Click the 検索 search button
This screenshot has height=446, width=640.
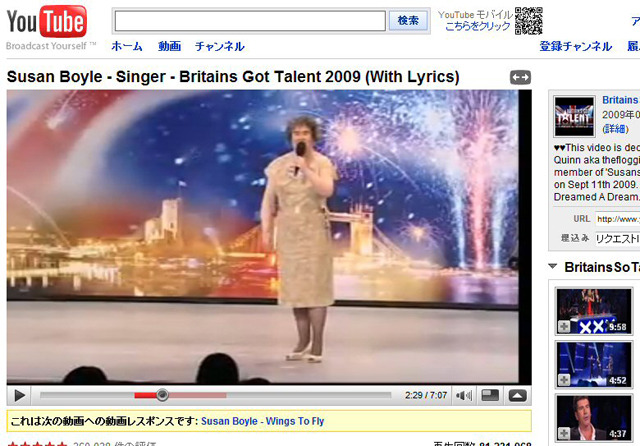click(409, 21)
